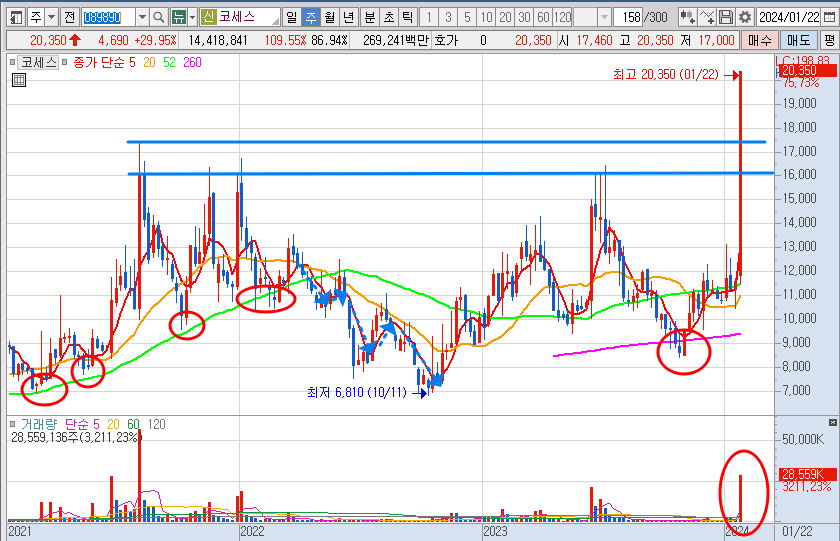Click the red 28,559K volume axis tag
The width and height of the screenshot is (840, 541).
(x=807, y=474)
